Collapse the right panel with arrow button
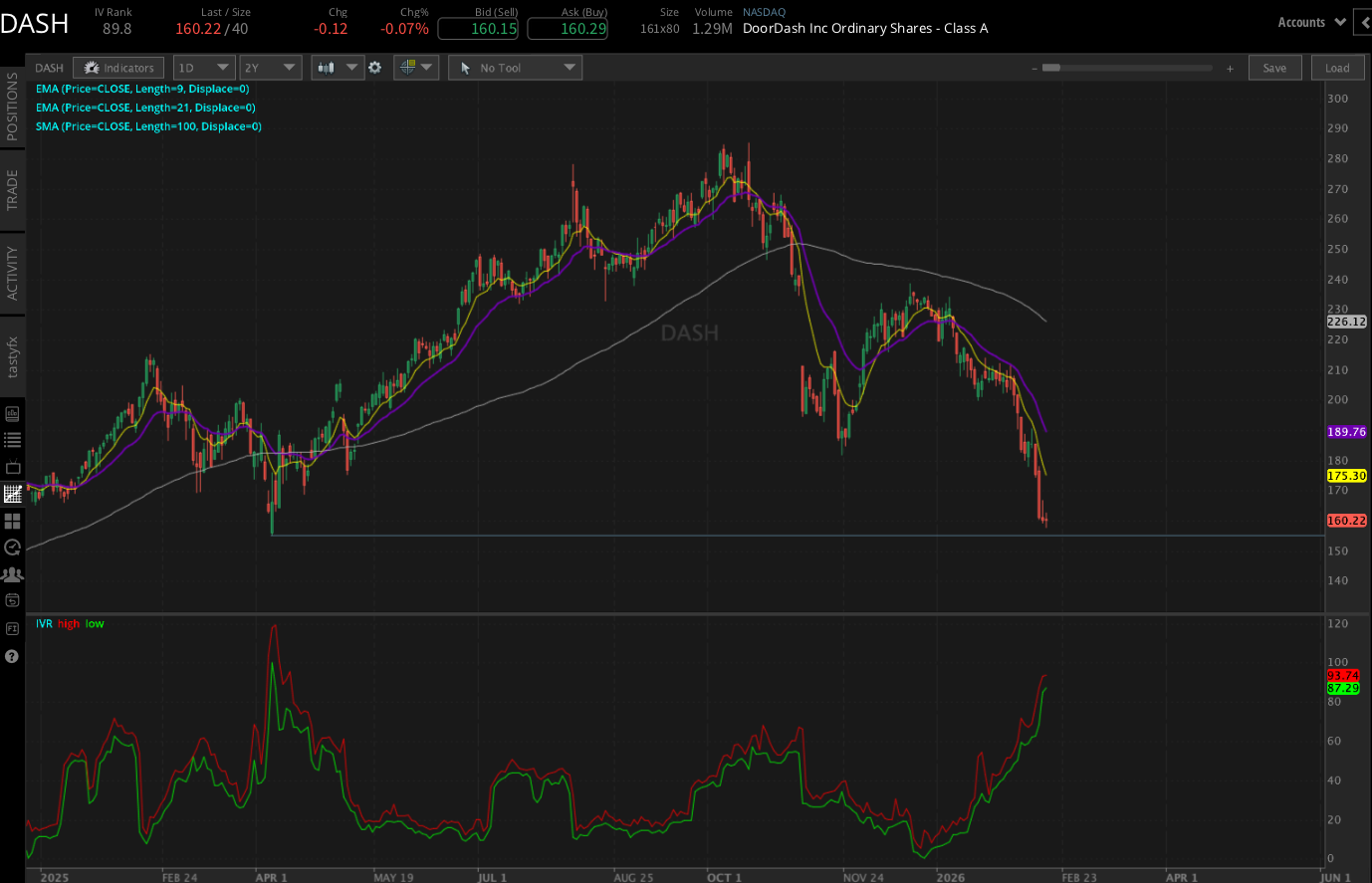Image resolution: width=1372 pixels, height=883 pixels. tap(1364, 22)
